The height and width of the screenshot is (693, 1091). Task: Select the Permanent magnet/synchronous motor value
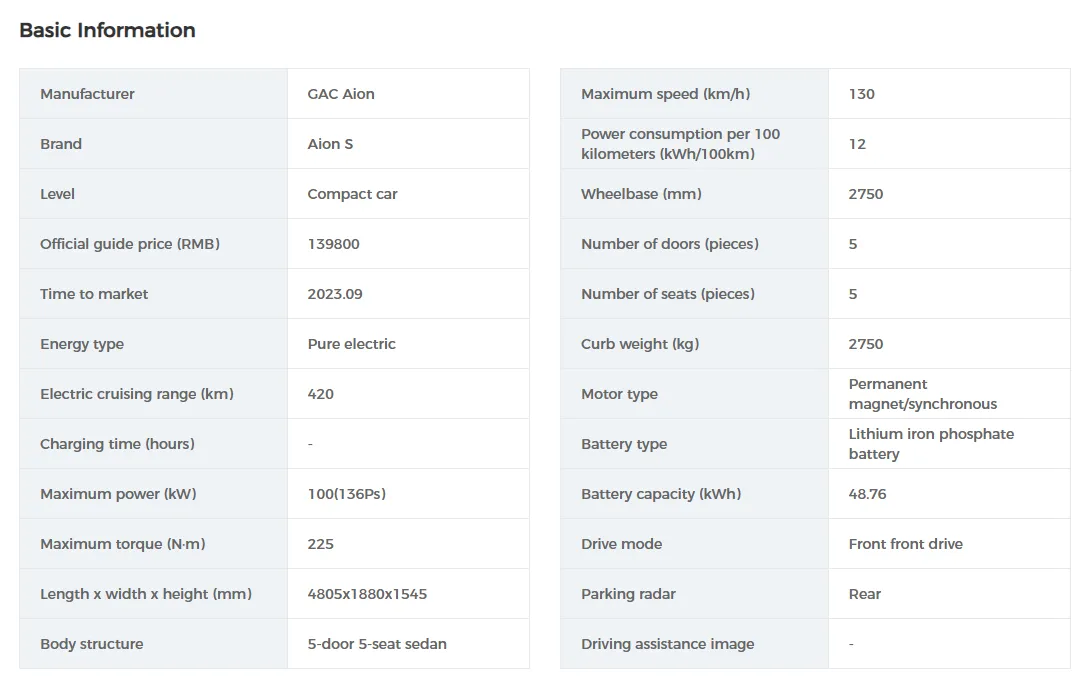pyautogui.click(x=922, y=394)
